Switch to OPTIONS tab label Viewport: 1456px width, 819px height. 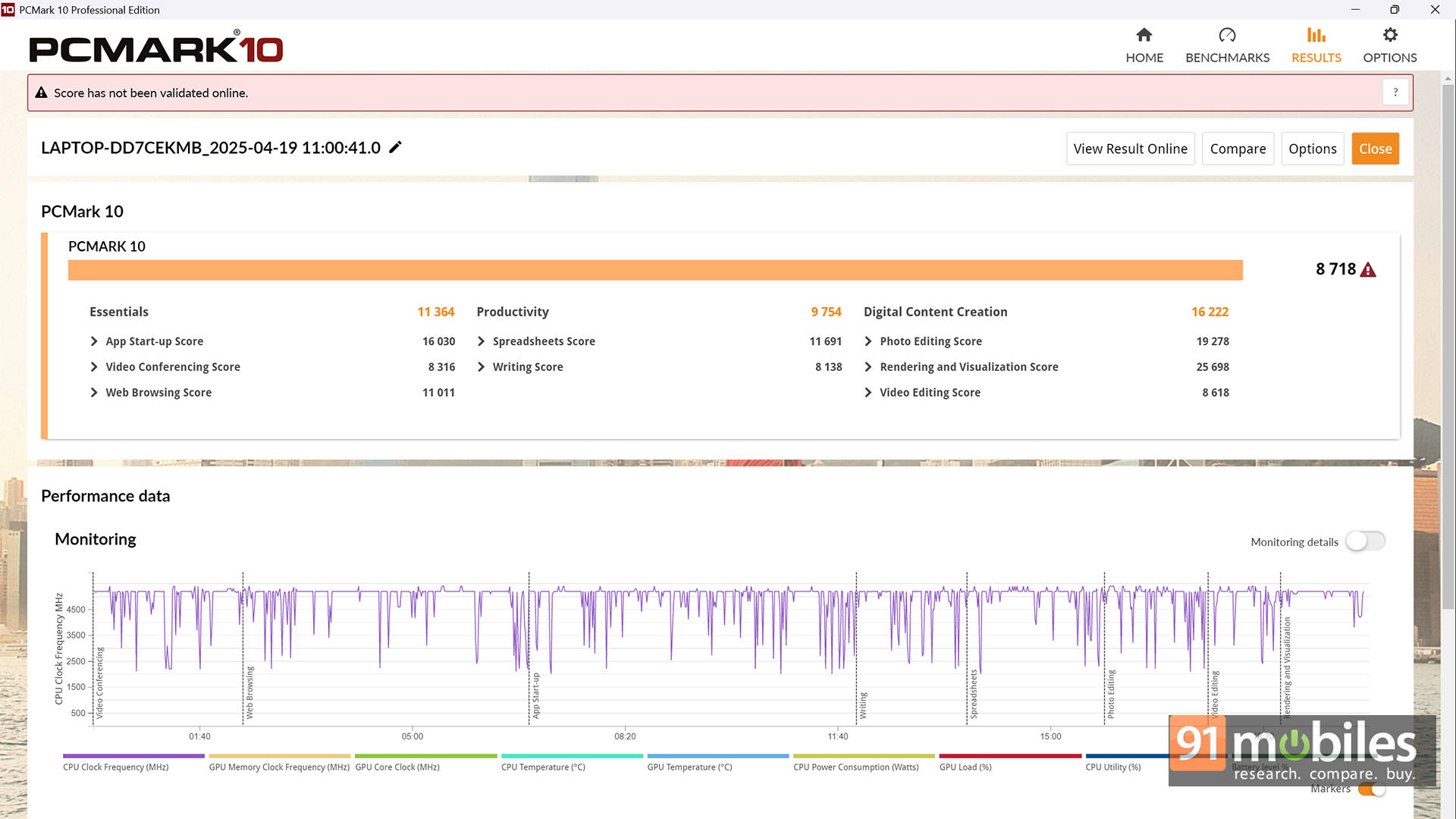point(1389,58)
